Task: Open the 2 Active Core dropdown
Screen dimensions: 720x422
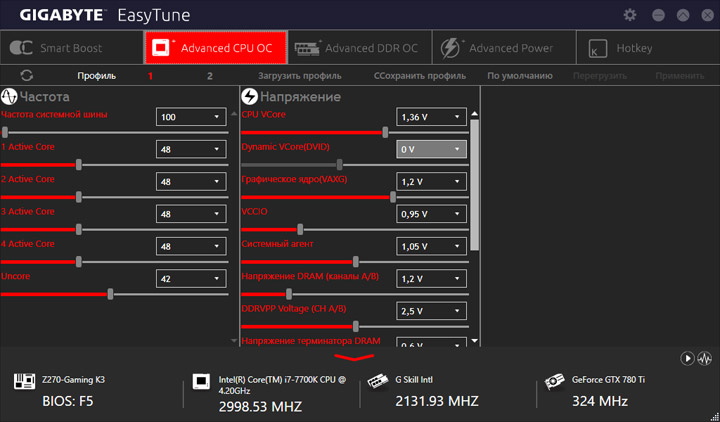Action: click(191, 181)
